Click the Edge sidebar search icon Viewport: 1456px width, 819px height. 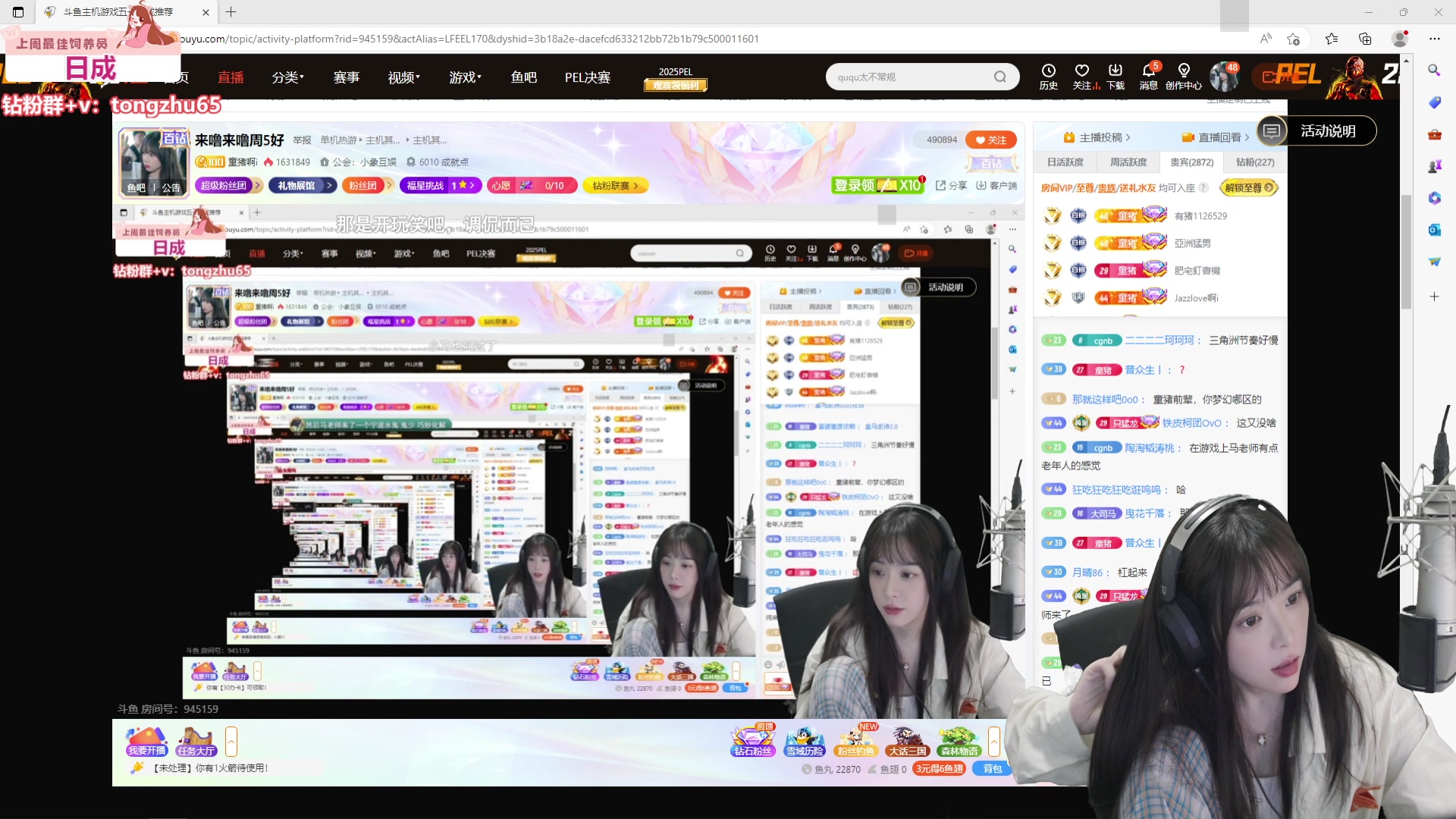coord(1434,70)
